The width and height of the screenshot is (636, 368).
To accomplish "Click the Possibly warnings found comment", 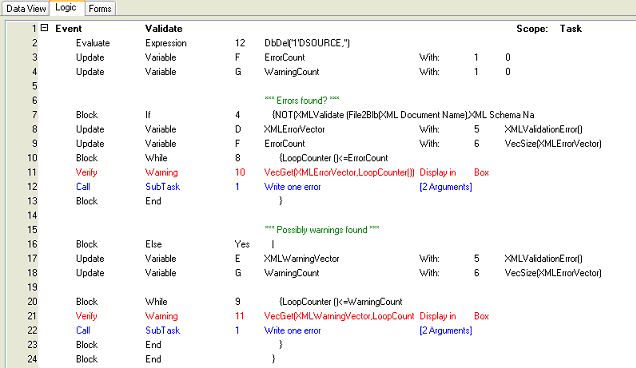I will point(322,230).
